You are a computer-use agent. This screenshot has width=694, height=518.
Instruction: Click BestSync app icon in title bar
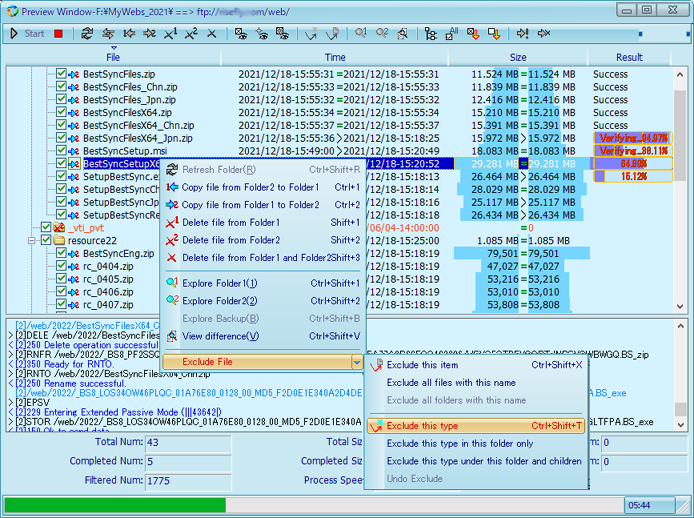[12, 12]
